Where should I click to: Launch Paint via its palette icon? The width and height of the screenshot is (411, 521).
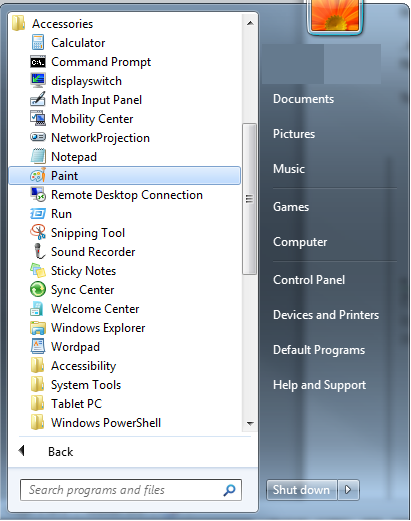point(38,176)
